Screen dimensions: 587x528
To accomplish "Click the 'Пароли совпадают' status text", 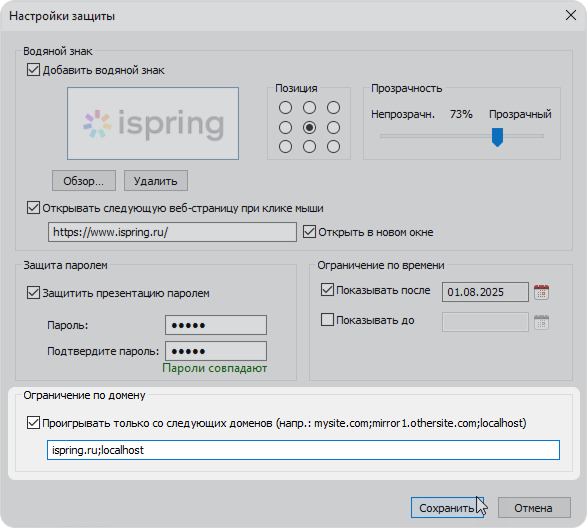I will (x=215, y=368).
